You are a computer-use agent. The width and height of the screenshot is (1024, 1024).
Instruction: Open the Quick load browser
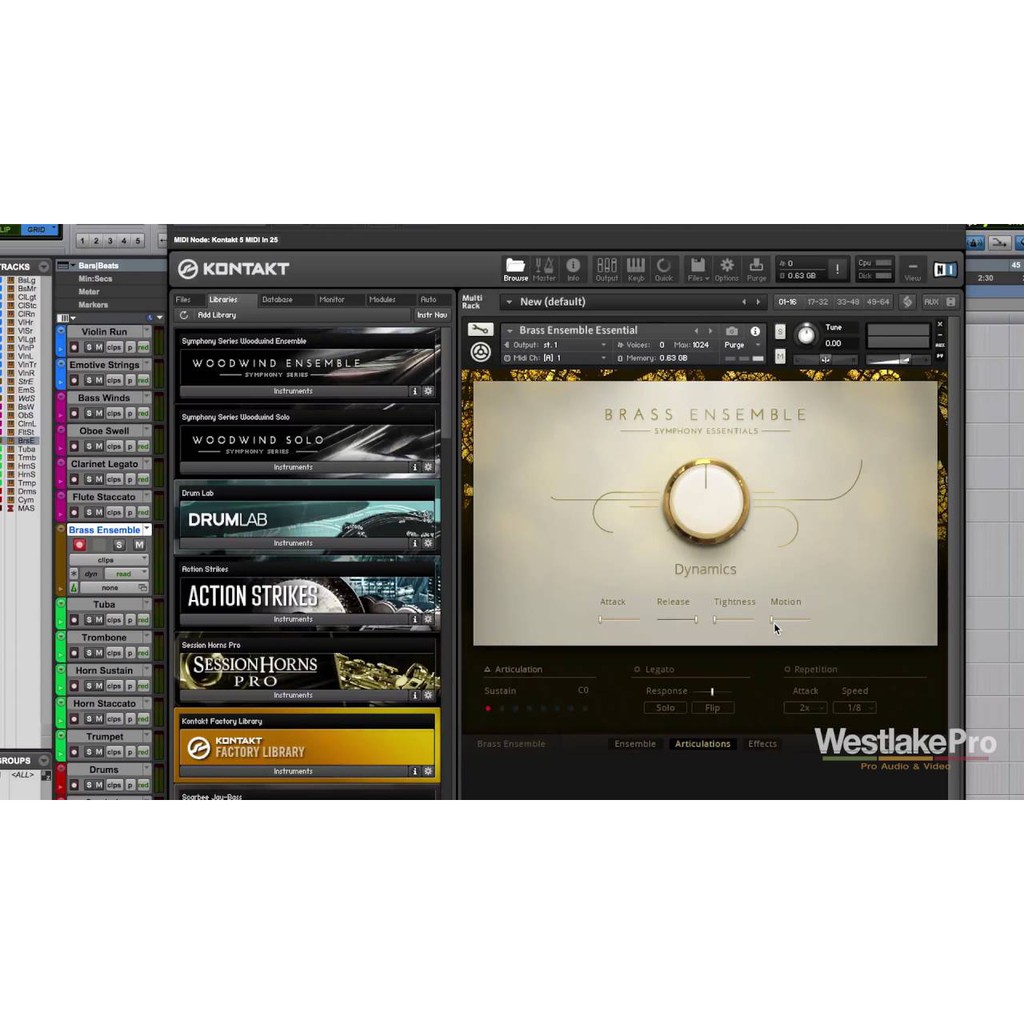pyautogui.click(x=664, y=269)
